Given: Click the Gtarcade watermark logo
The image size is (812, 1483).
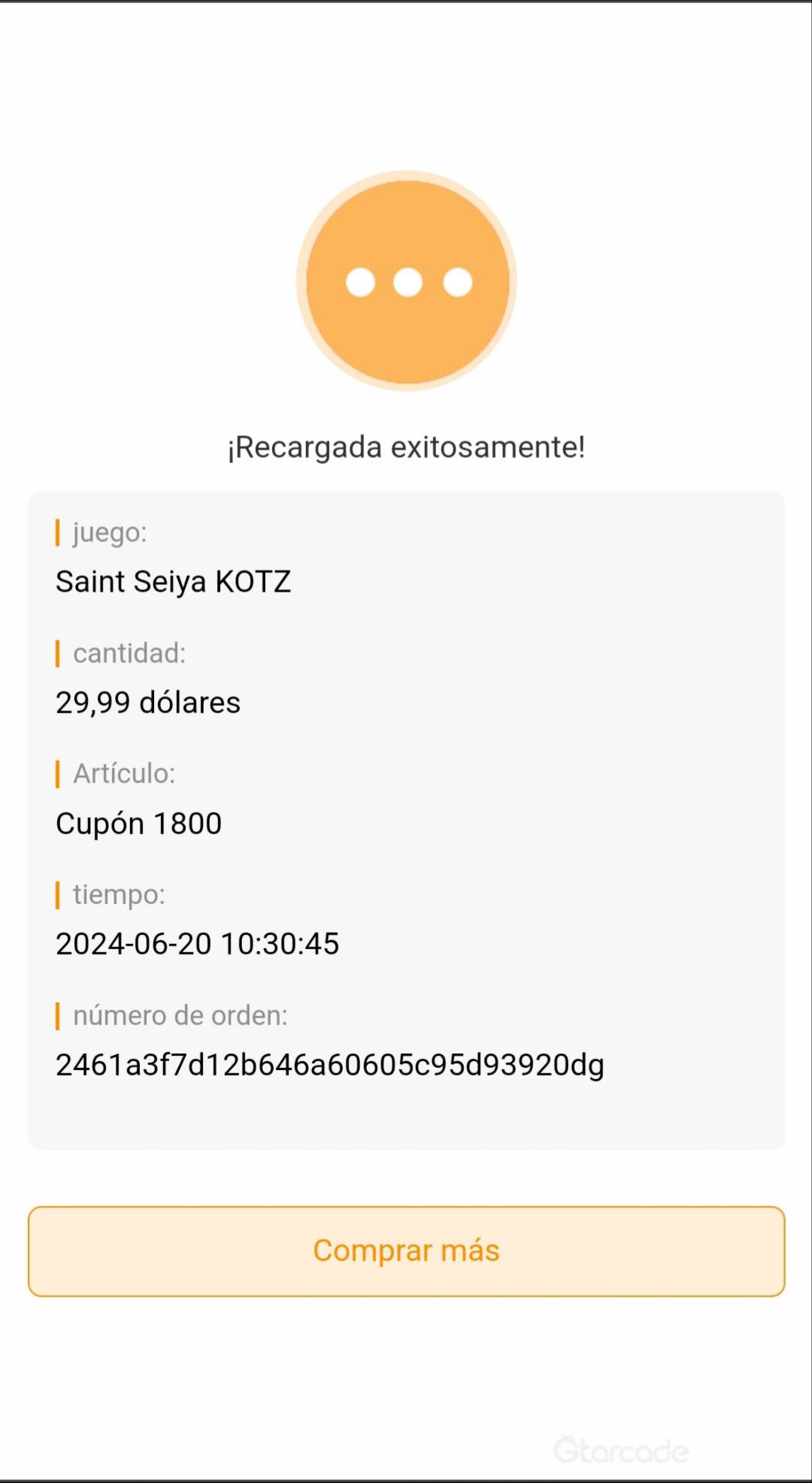Looking at the screenshot, I should 621,1450.
